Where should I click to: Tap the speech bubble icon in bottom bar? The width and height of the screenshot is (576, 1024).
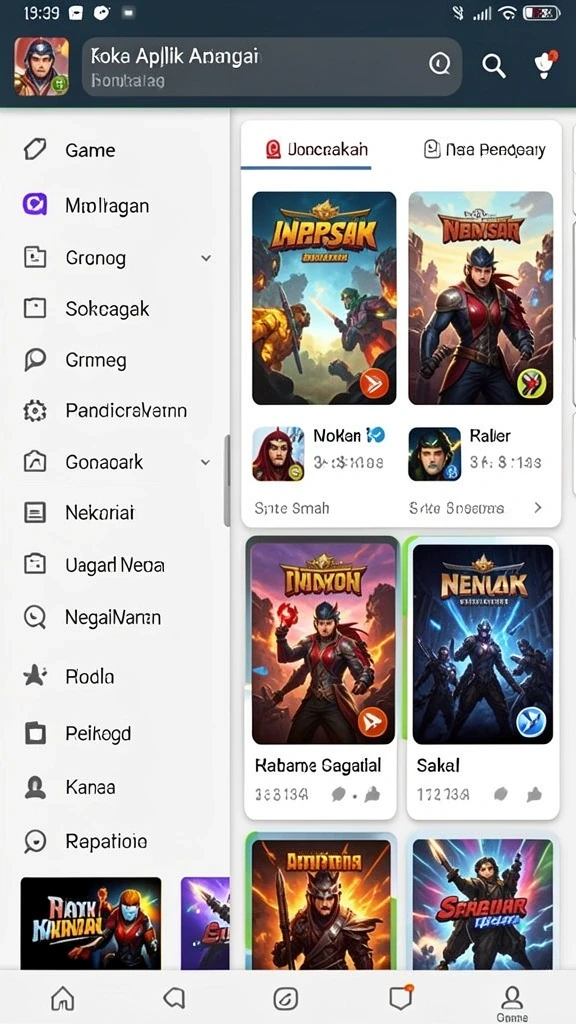174,998
